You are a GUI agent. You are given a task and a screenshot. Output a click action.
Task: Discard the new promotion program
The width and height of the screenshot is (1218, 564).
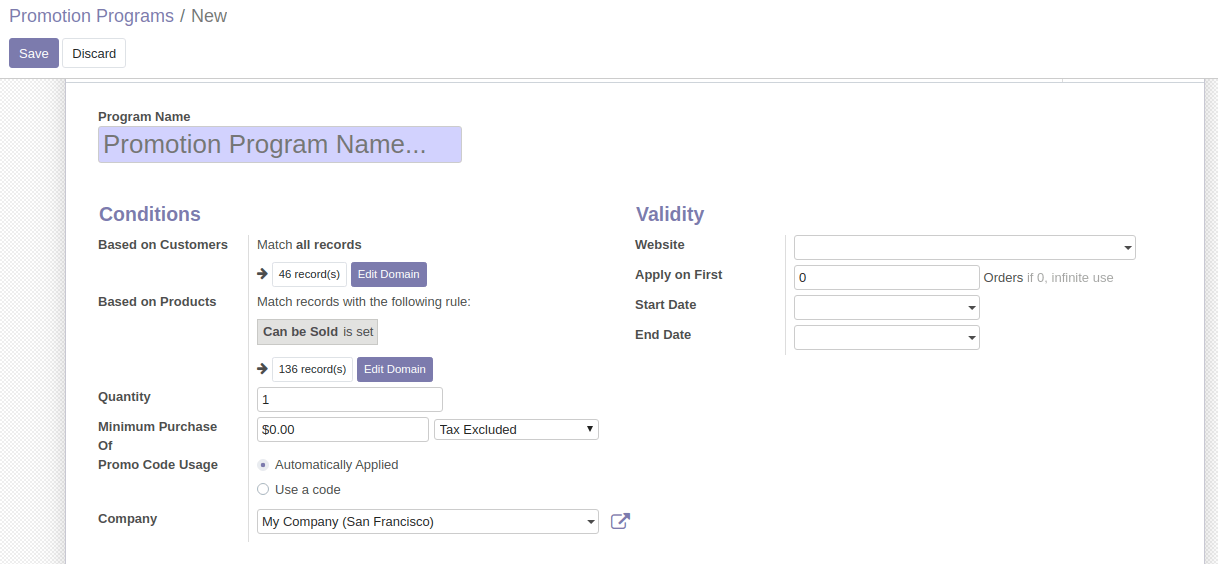click(94, 53)
